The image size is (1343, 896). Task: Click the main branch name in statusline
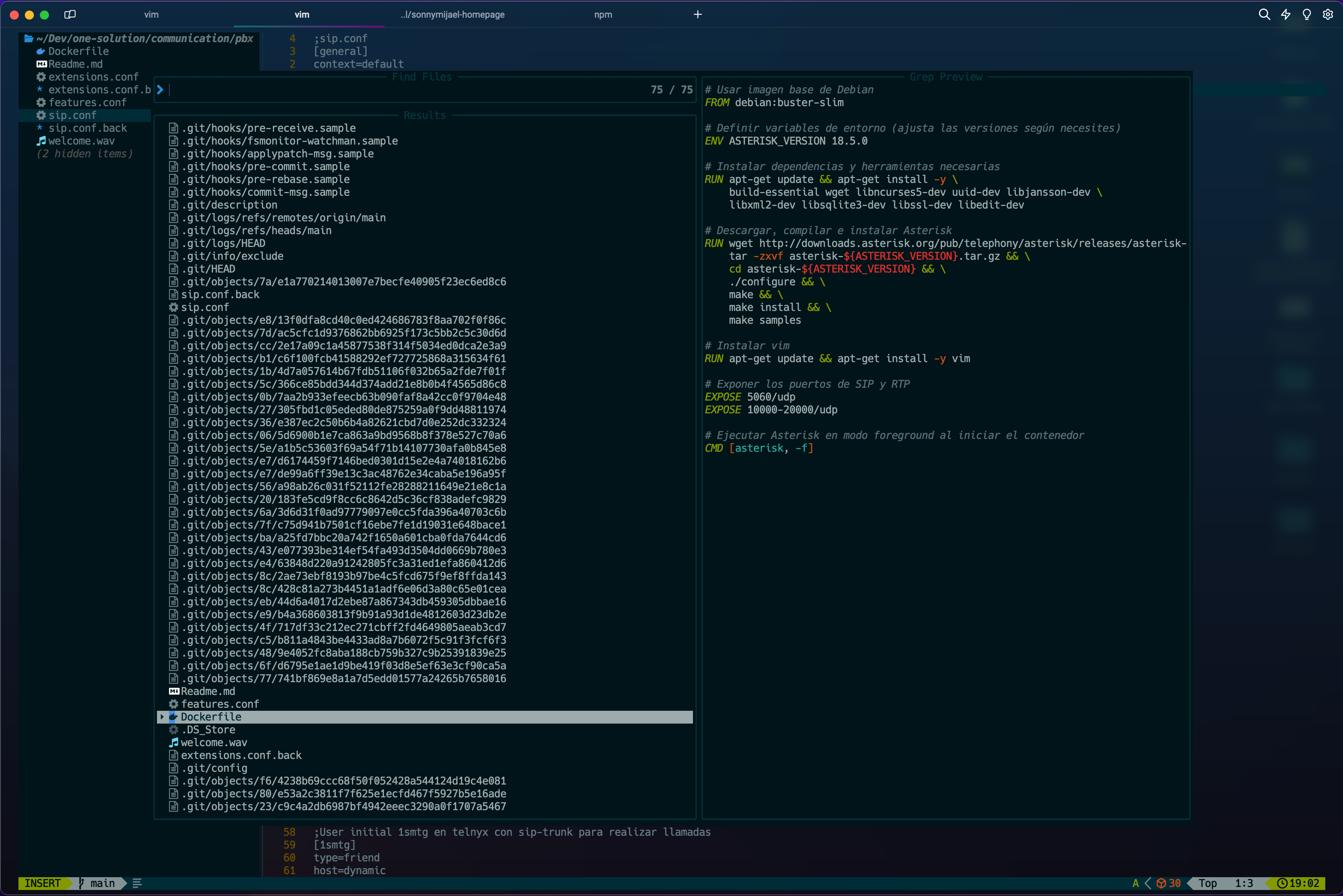pos(102,883)
